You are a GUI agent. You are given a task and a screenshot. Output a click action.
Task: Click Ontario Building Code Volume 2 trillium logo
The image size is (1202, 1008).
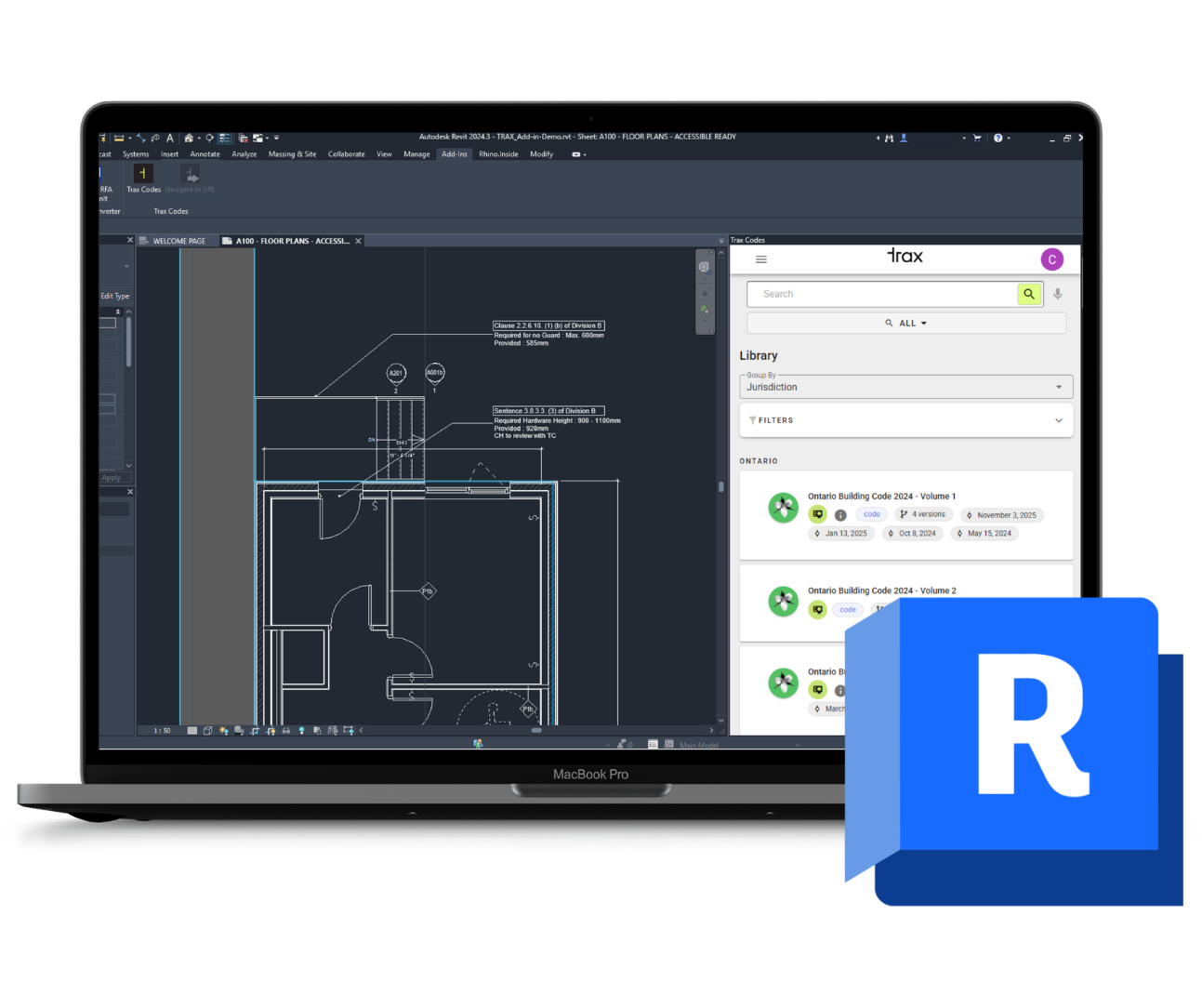click(x=783, y=602)
